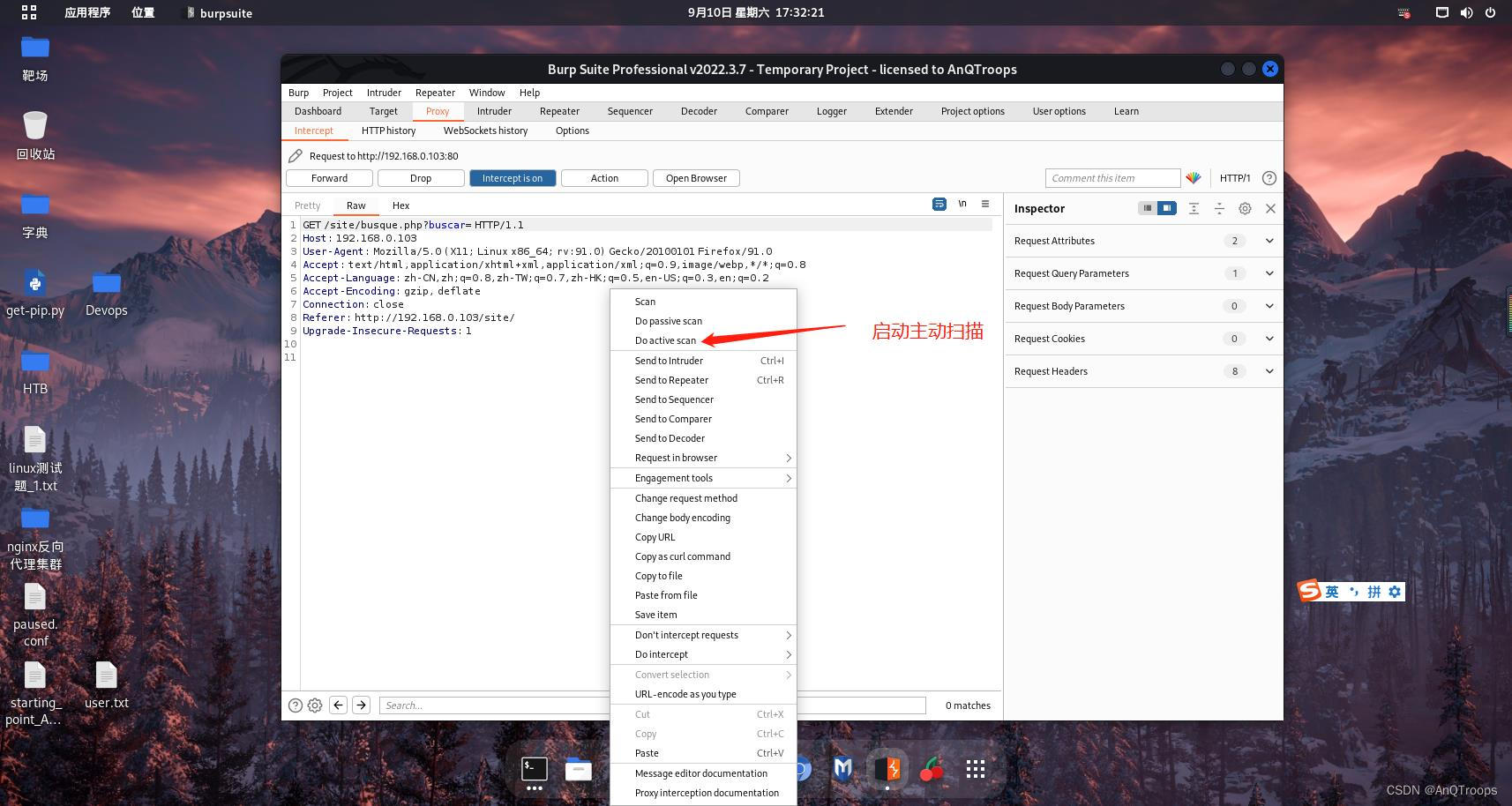Open Sogou input method settings gear

pyautogui.click(x=1395, y=592)
